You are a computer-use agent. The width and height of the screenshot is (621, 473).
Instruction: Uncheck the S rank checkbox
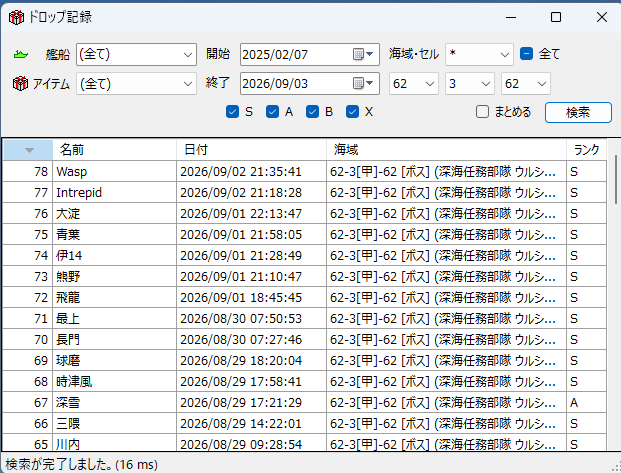pyautogui.click(x=232, y=112)
